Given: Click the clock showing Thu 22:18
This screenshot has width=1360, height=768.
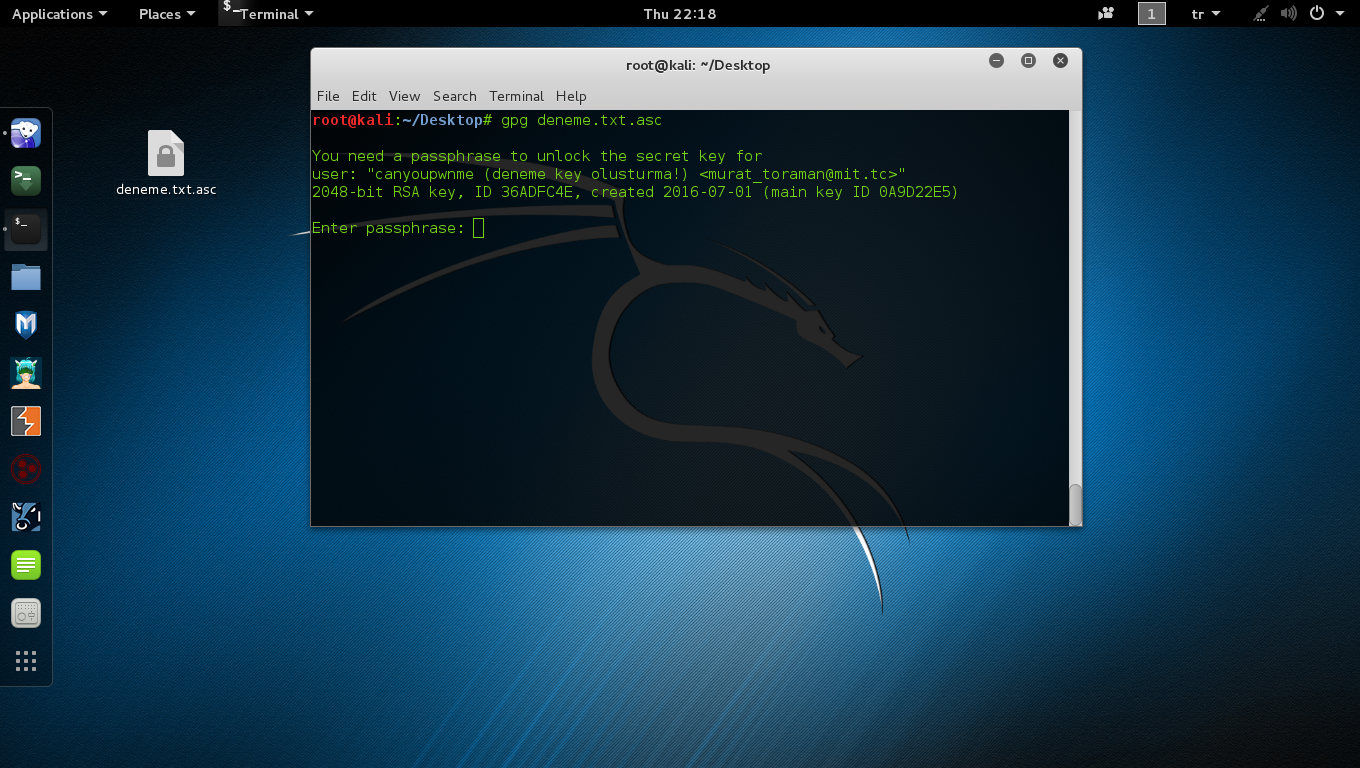Looking at the screenshot, I should (x=680, y=14).
